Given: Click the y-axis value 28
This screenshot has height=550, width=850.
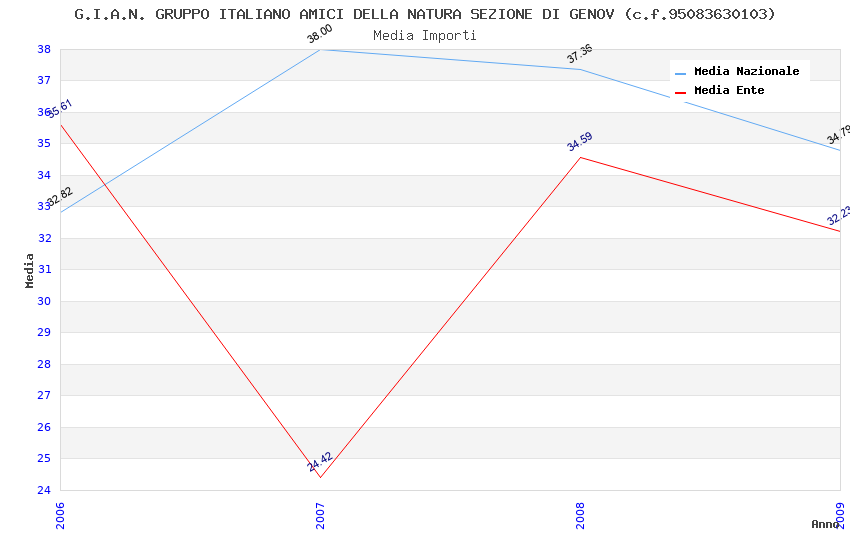Looking at the screenshot, I should pyautogui.click(x=44, y=364).
